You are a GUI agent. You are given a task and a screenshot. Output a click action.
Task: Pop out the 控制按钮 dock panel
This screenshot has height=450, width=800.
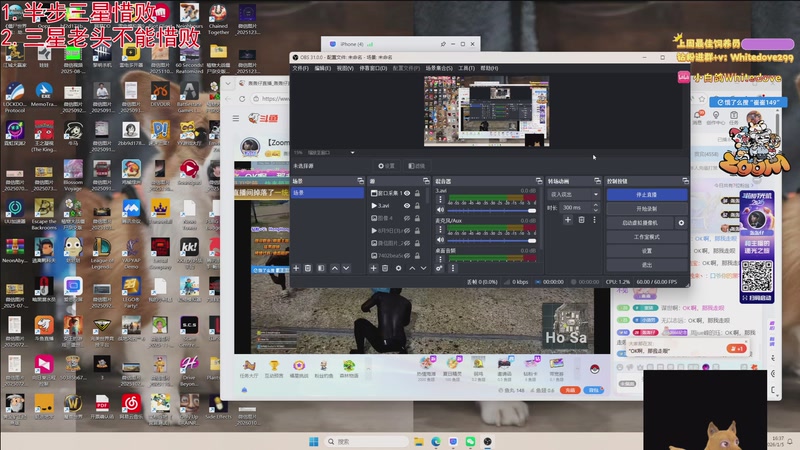pos(685,181)
